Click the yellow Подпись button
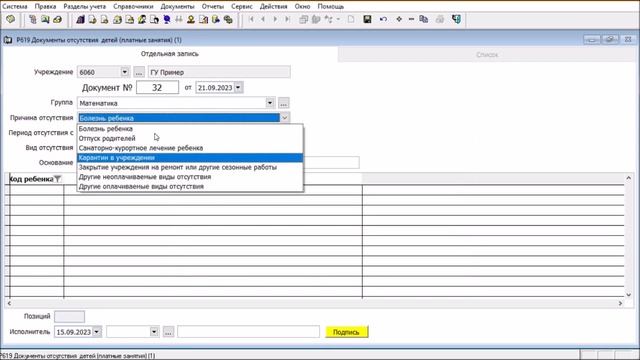Image resolution: width=640 pixels, height=360 pixels. click(x=347, y=332)
